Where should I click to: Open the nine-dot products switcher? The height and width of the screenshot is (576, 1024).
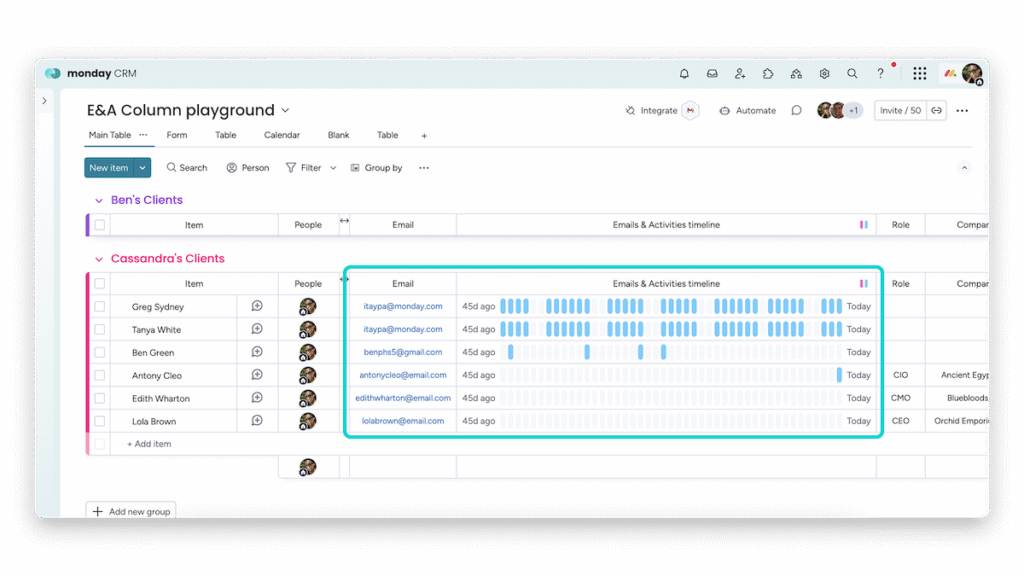920,74
